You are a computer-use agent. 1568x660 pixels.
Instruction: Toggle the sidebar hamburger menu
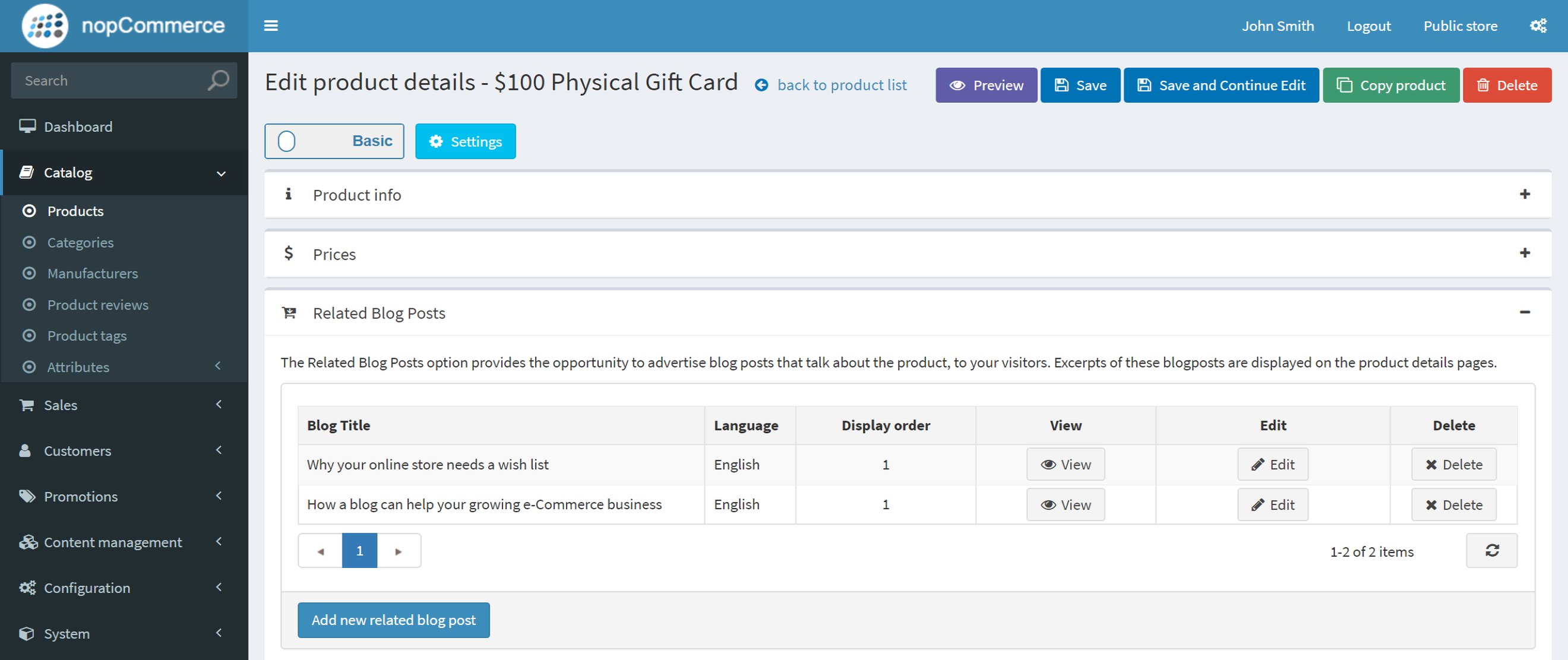coord(271,26)
